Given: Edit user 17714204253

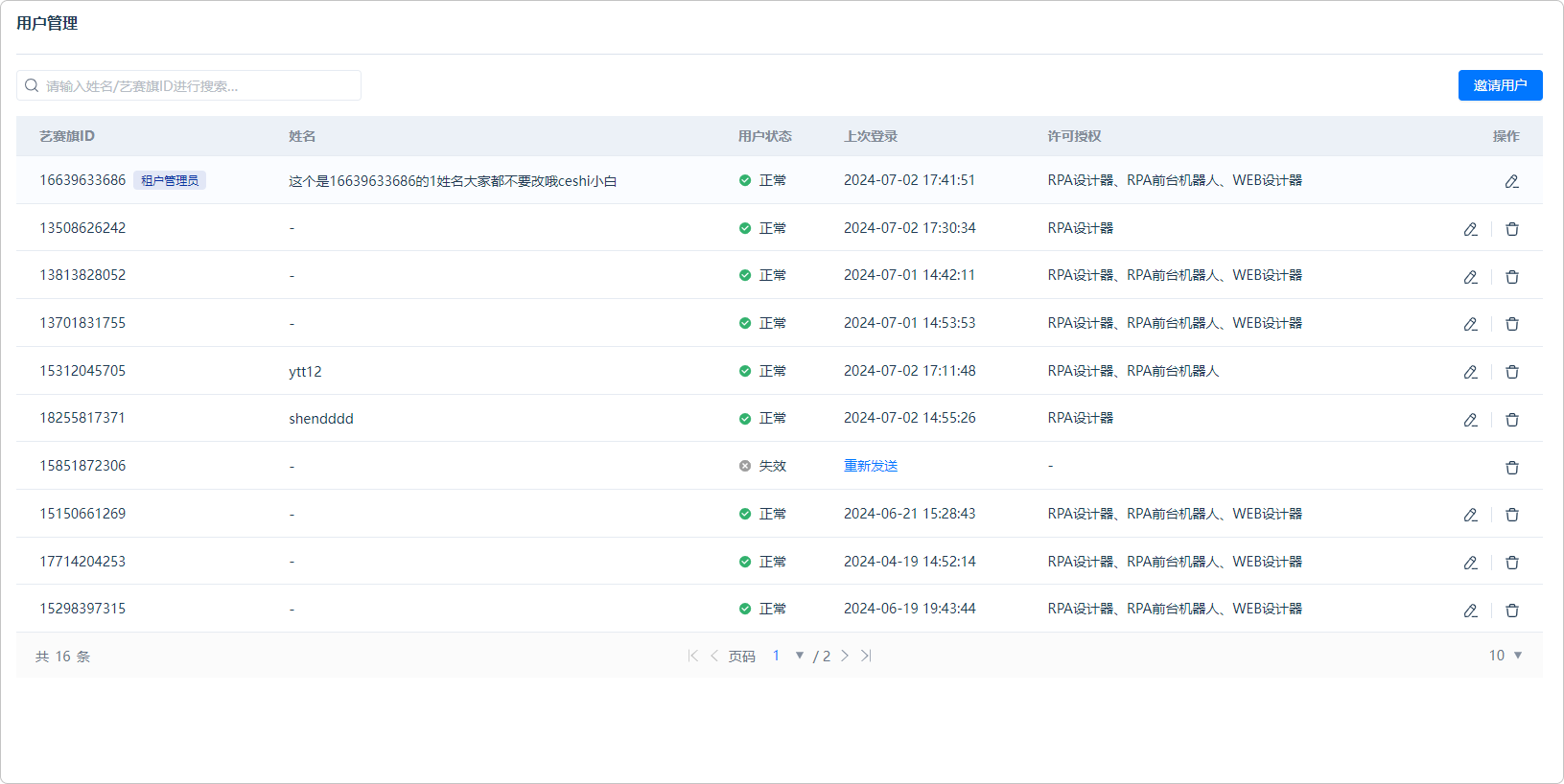Looking at the screenshot, I should (x=1471, y=563).
